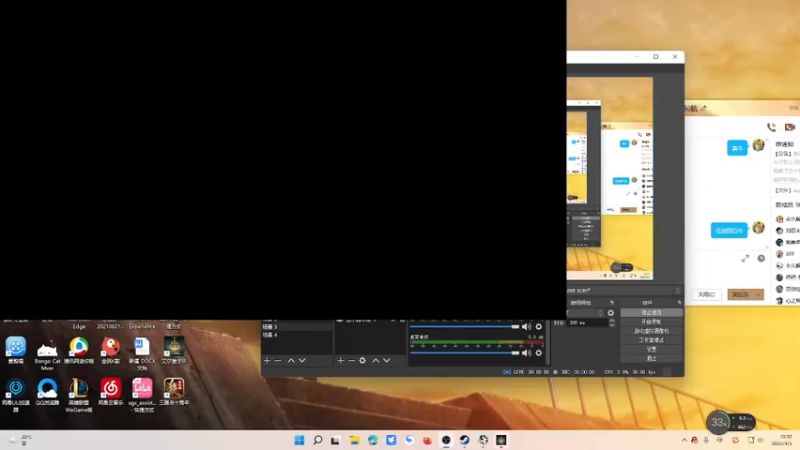
Task: Expand the chat message input area
Action: coord(745,259)
